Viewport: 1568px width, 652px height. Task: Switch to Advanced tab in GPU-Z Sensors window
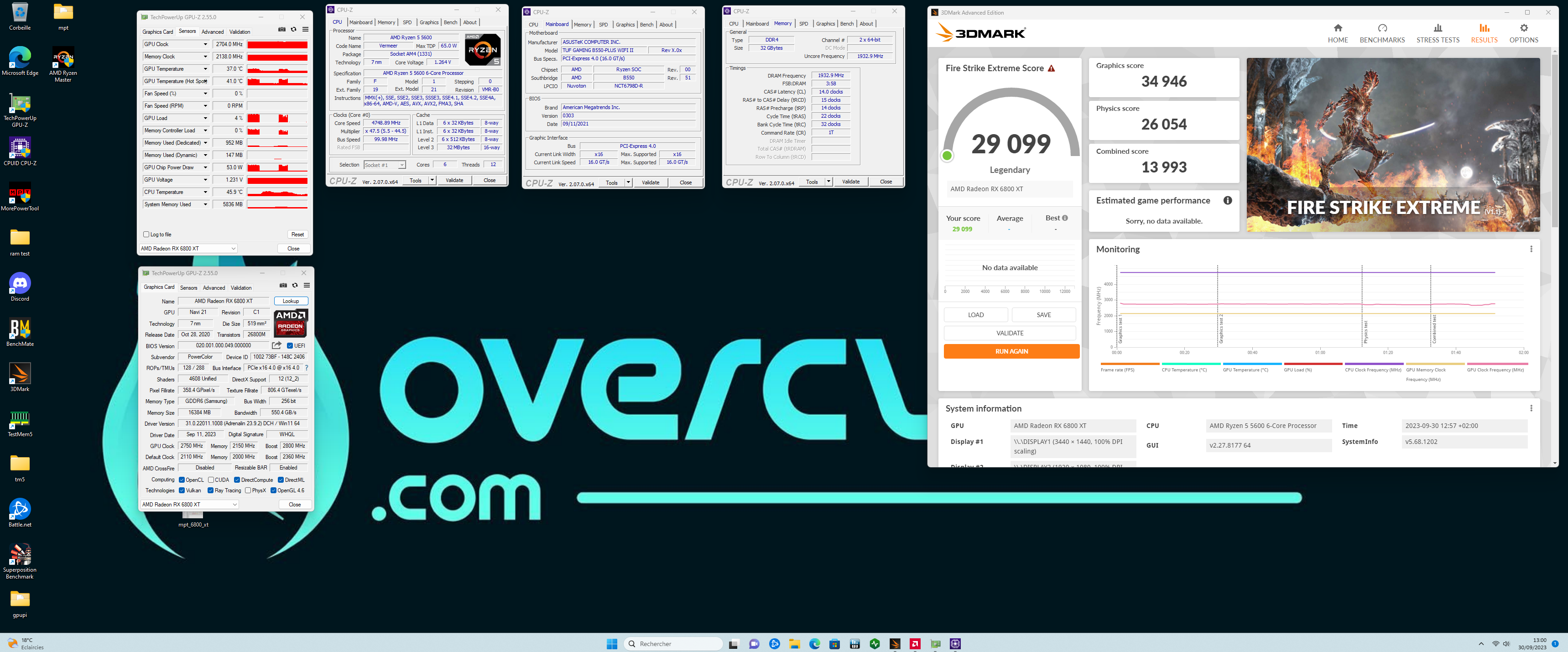click(213, 31)
